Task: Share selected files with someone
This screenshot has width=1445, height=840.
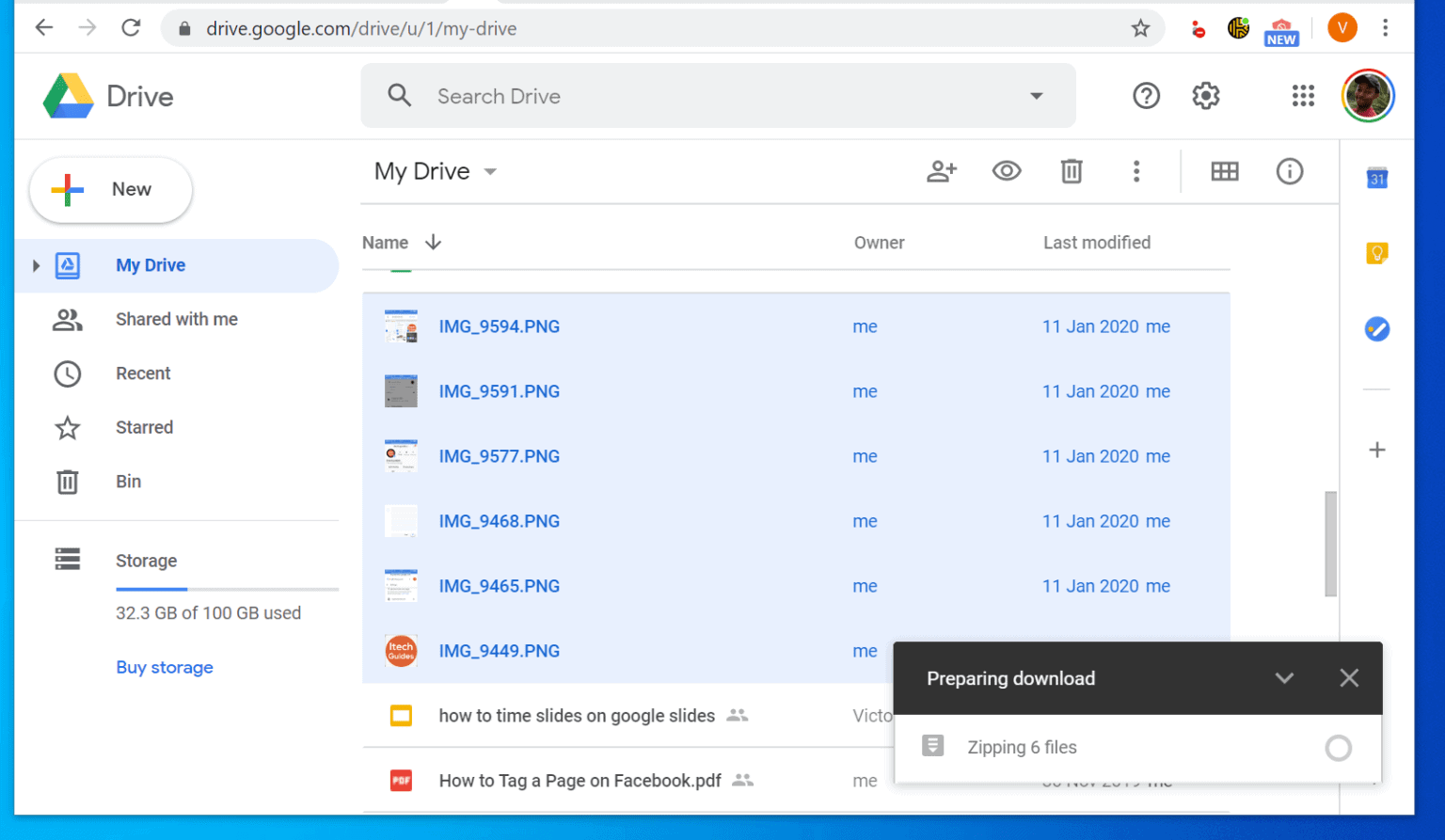Action: pyautogui.click(x=942, y=171)
